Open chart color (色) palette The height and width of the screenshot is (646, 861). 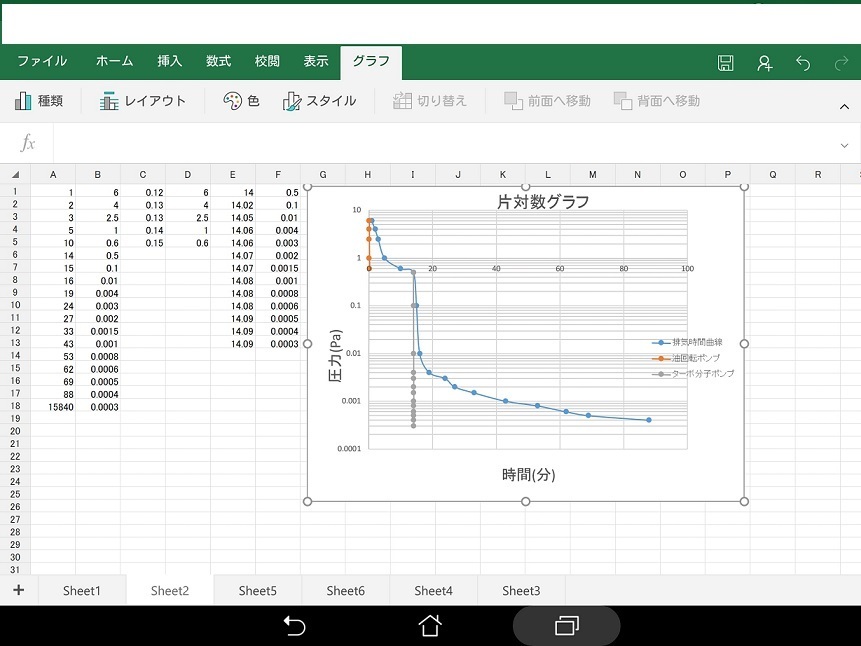(241, 101)
